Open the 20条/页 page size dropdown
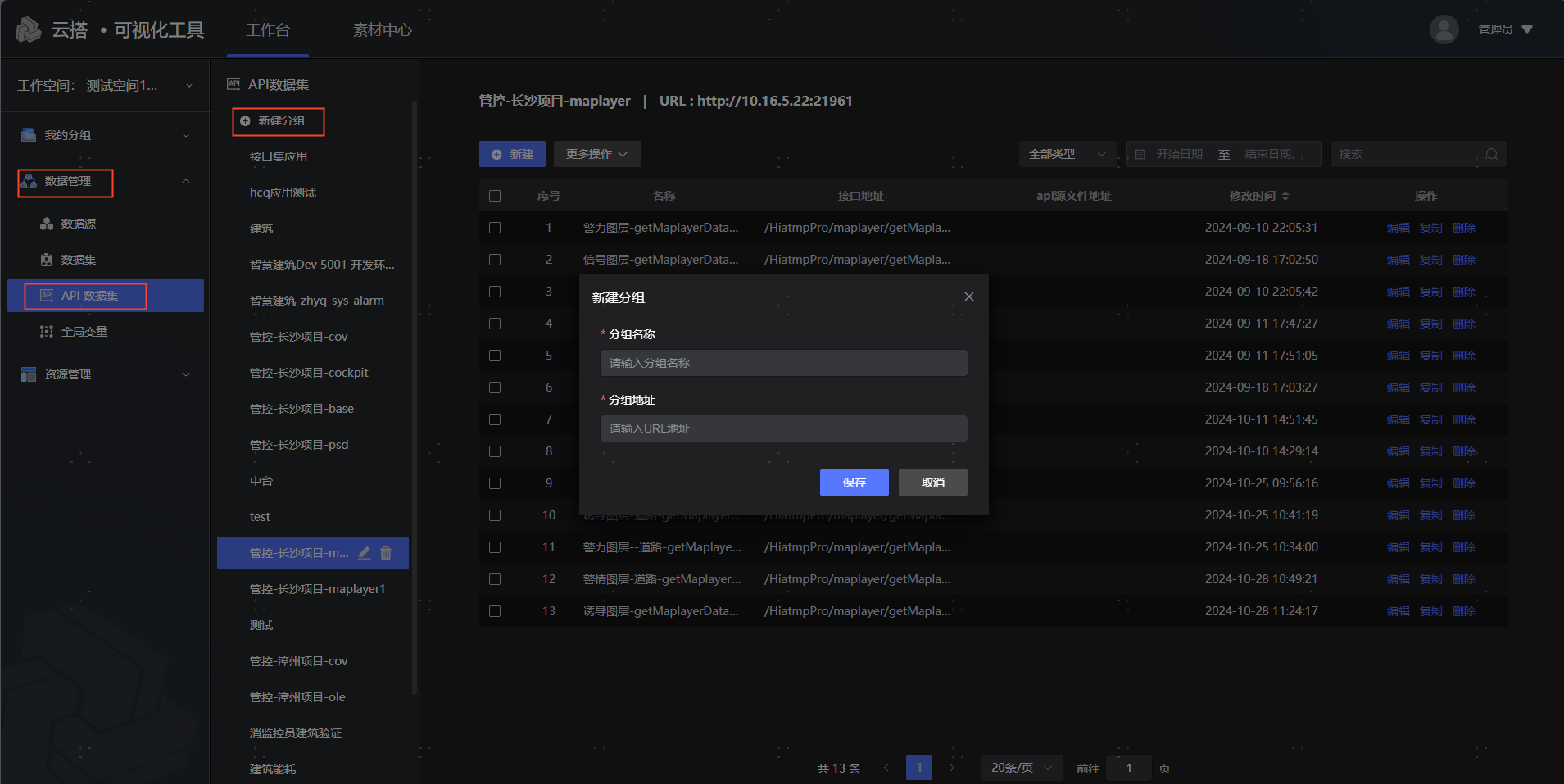 (1021, 768)
